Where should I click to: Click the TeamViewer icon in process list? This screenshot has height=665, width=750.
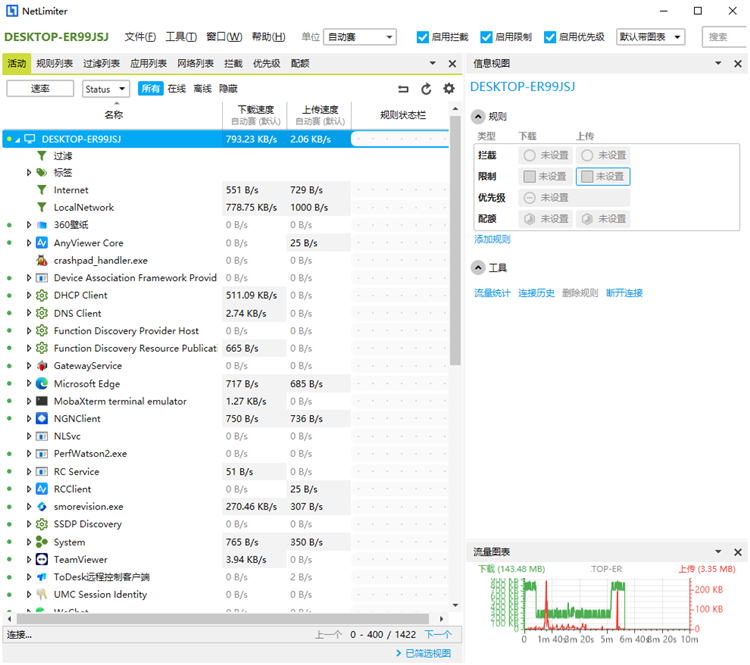[x=42, y=560]
